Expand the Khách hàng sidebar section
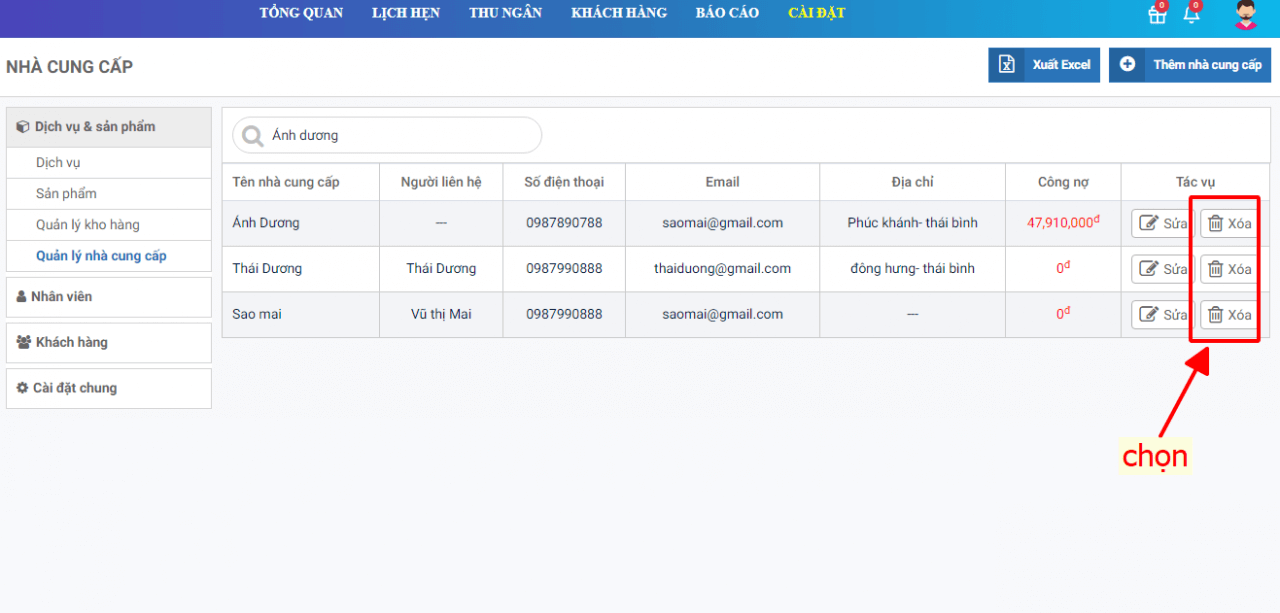 pos(108,343)
